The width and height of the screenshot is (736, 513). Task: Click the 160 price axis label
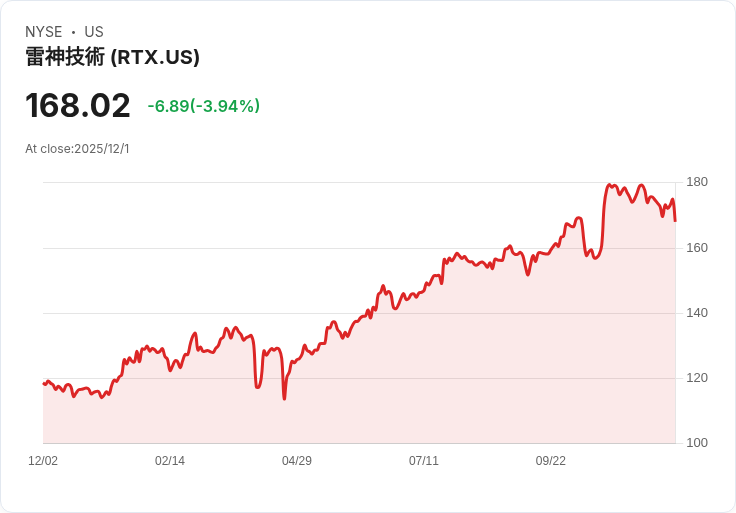pos(697,247)
